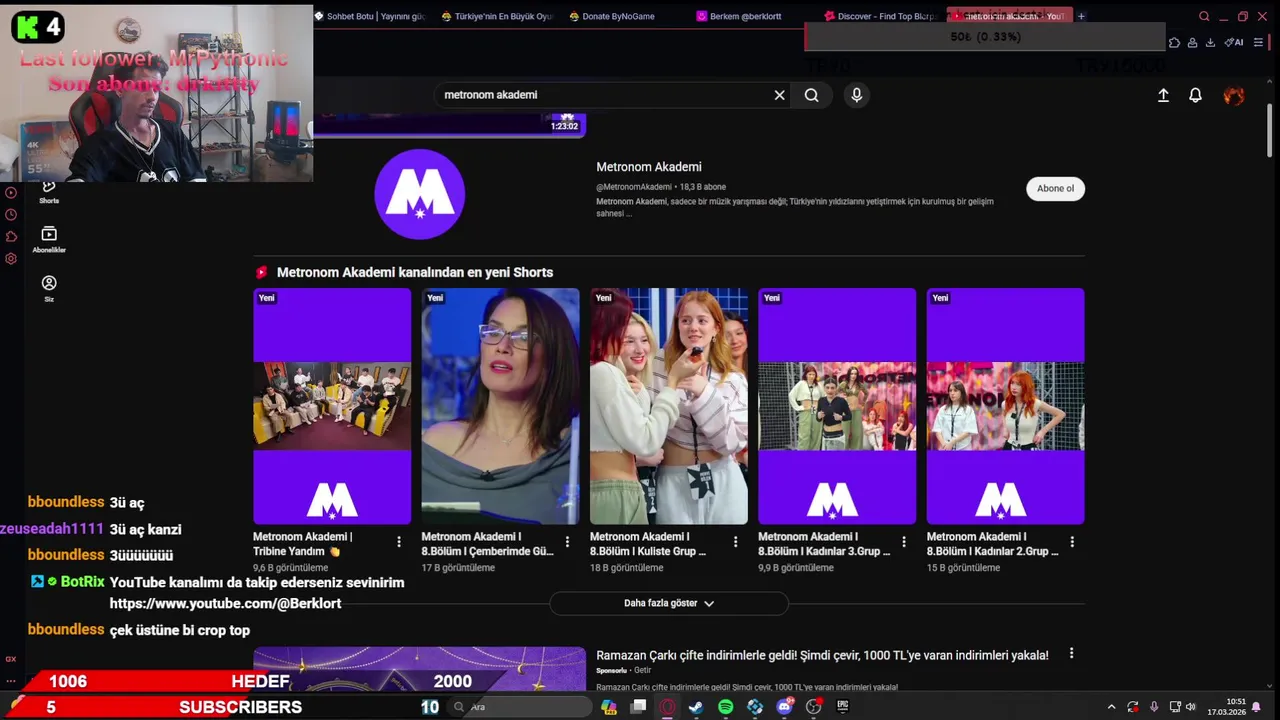Click the Windows taskbar search box
Screen dimensions: 1280x720
tap(520, 707)
